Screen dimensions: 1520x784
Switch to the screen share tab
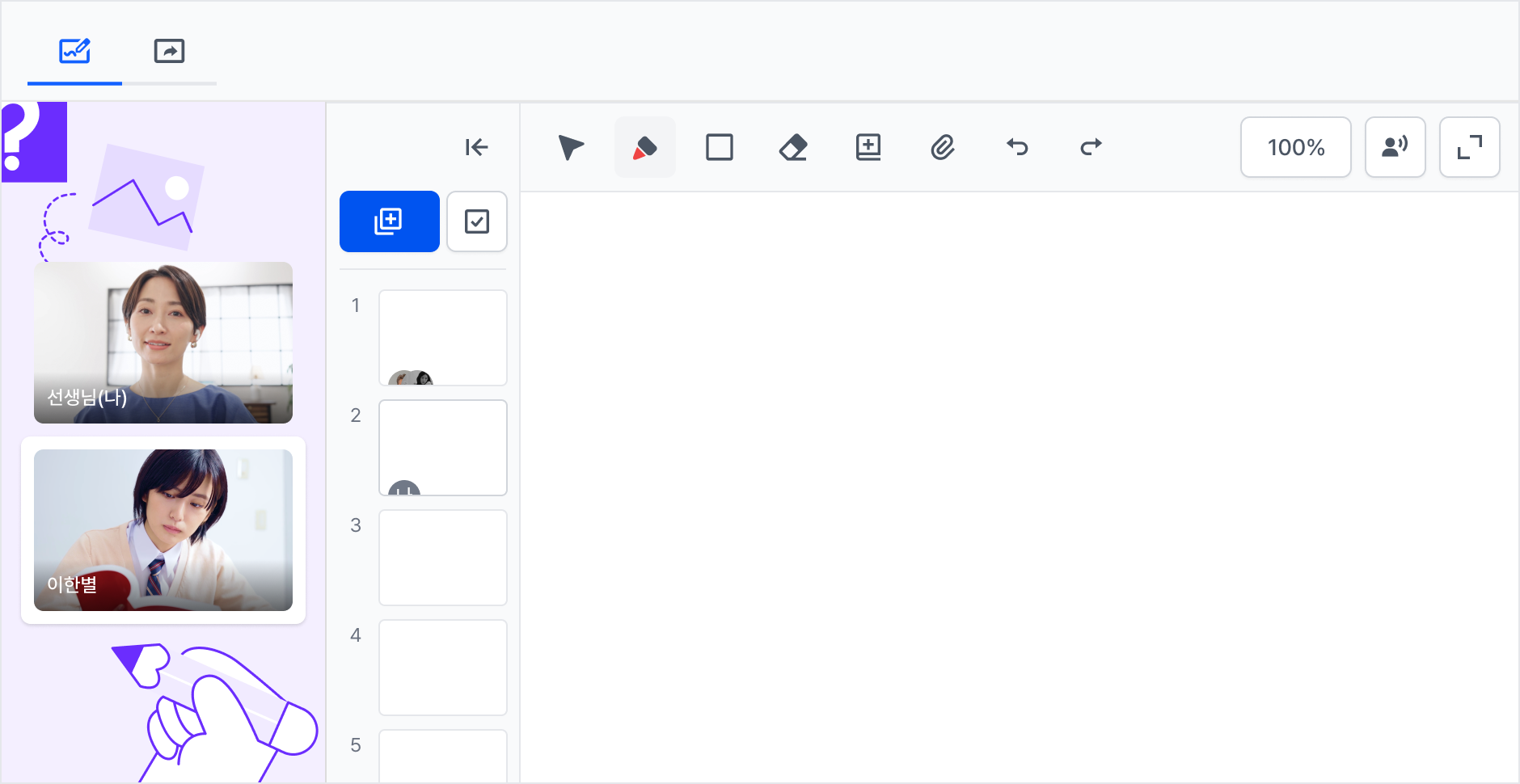coord(169,52)
